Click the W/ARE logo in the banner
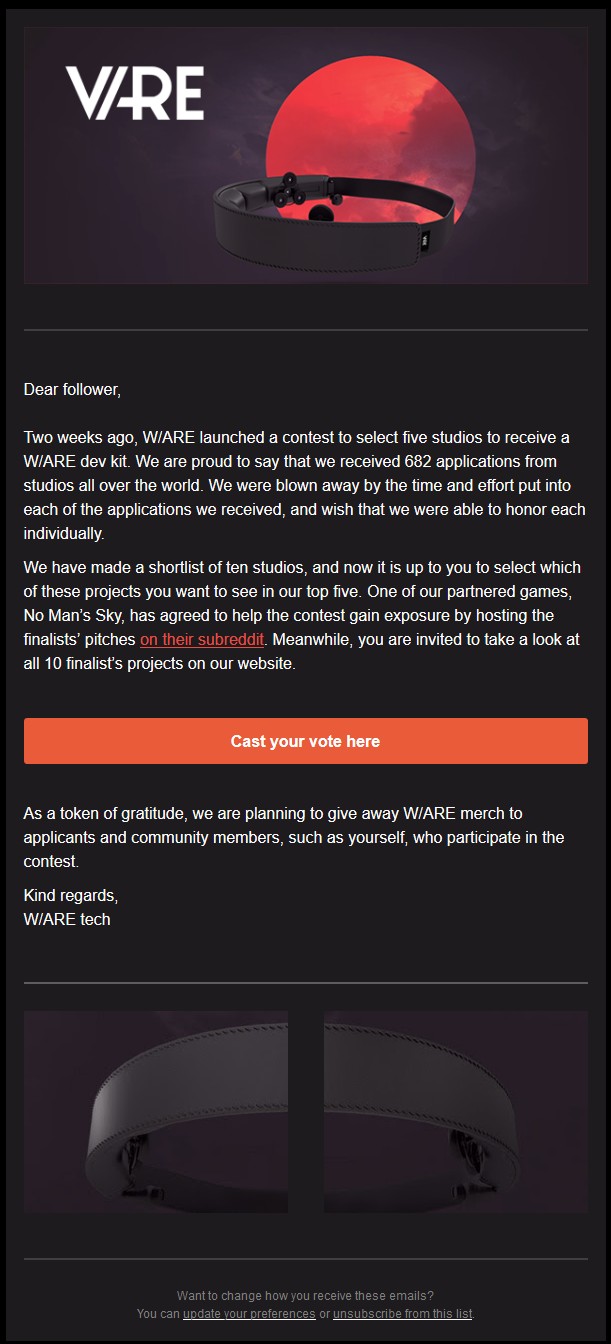 [135, 93]
